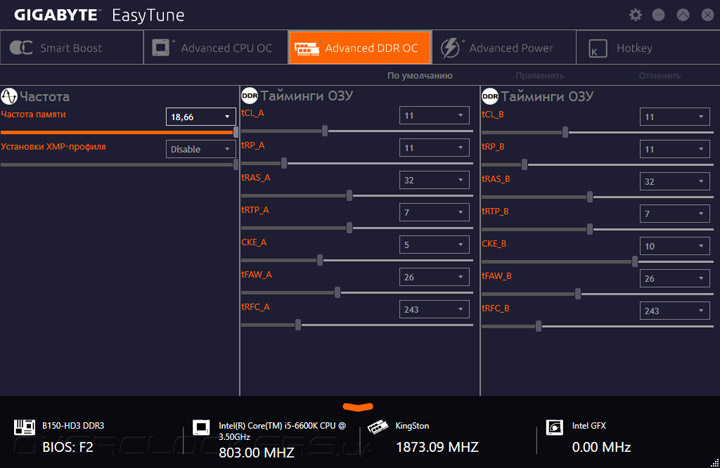
Task: Click the Частота памяти slider handle
Action: (236, 132)
